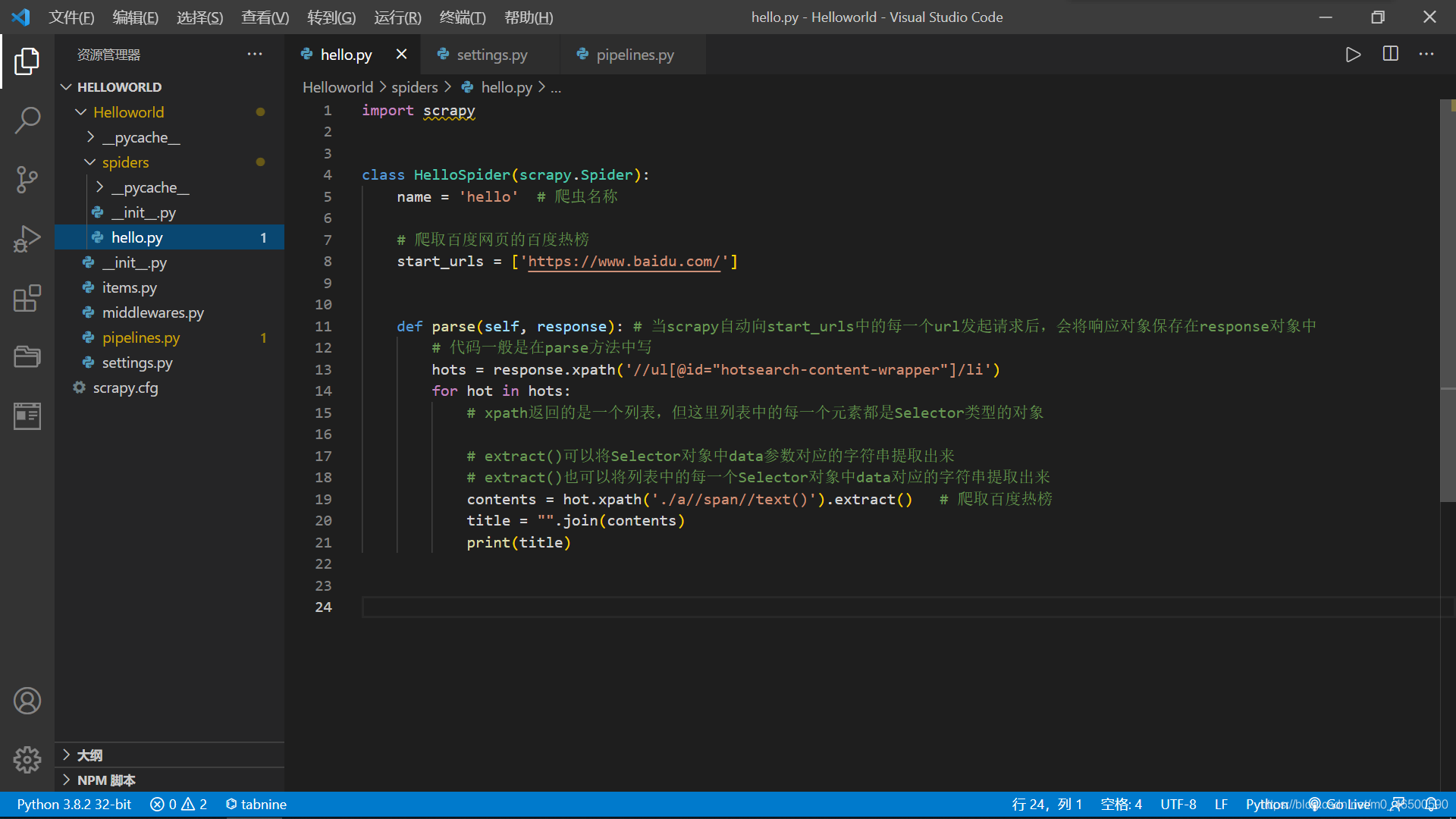Image resolution: width=1456 pixels, height=819 pixels.
Task: Click Python 3.8.2 32-bit interpreter selector
Action: coord(74,804)
